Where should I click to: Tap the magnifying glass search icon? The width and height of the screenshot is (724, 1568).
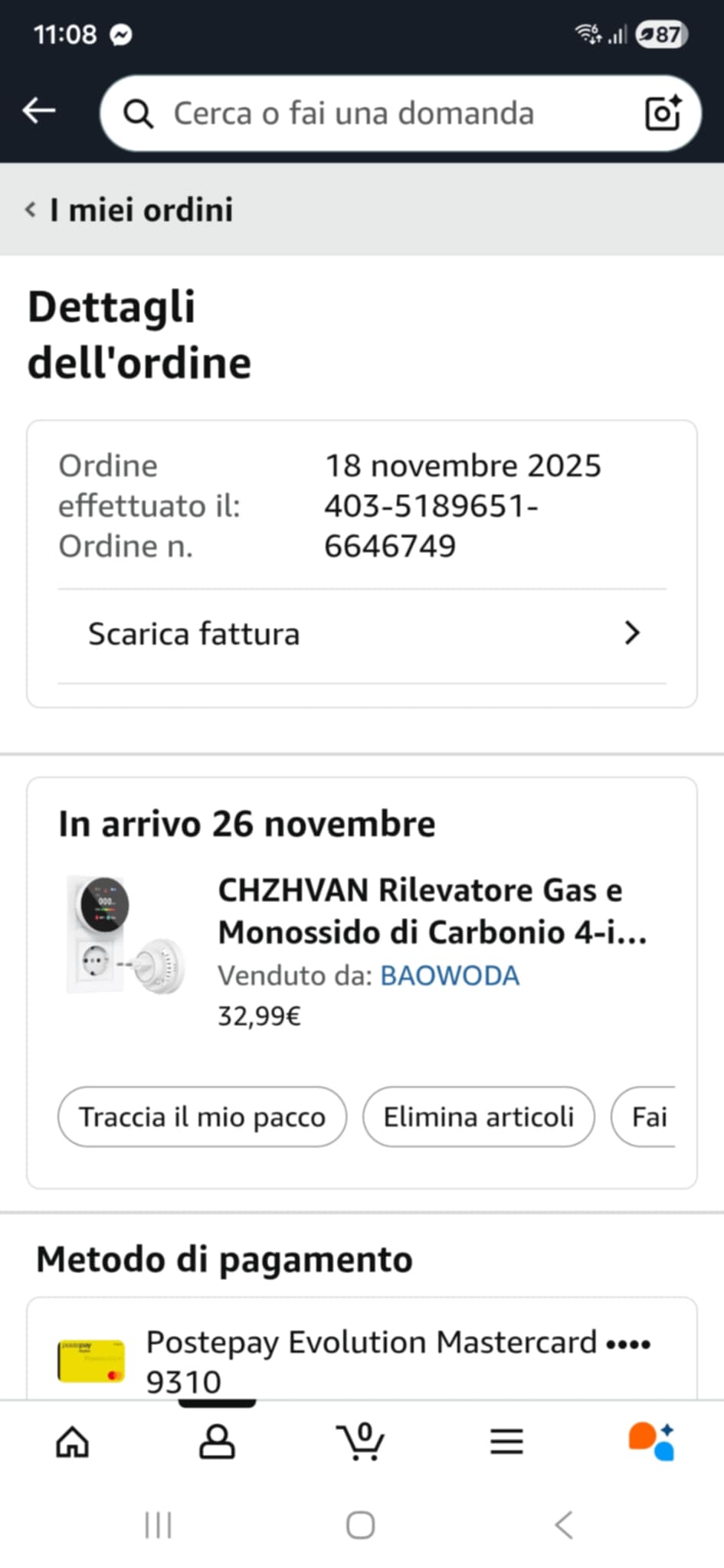point(139,114)
